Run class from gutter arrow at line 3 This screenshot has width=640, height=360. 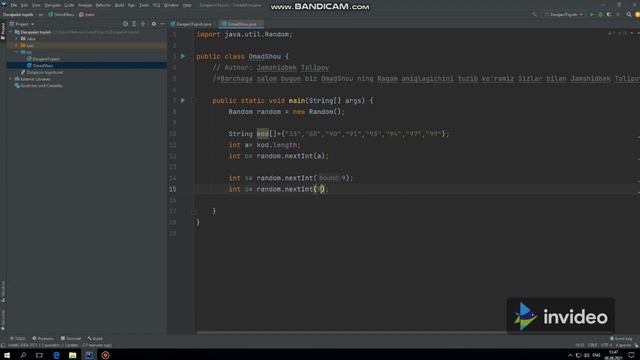[183, 56]
